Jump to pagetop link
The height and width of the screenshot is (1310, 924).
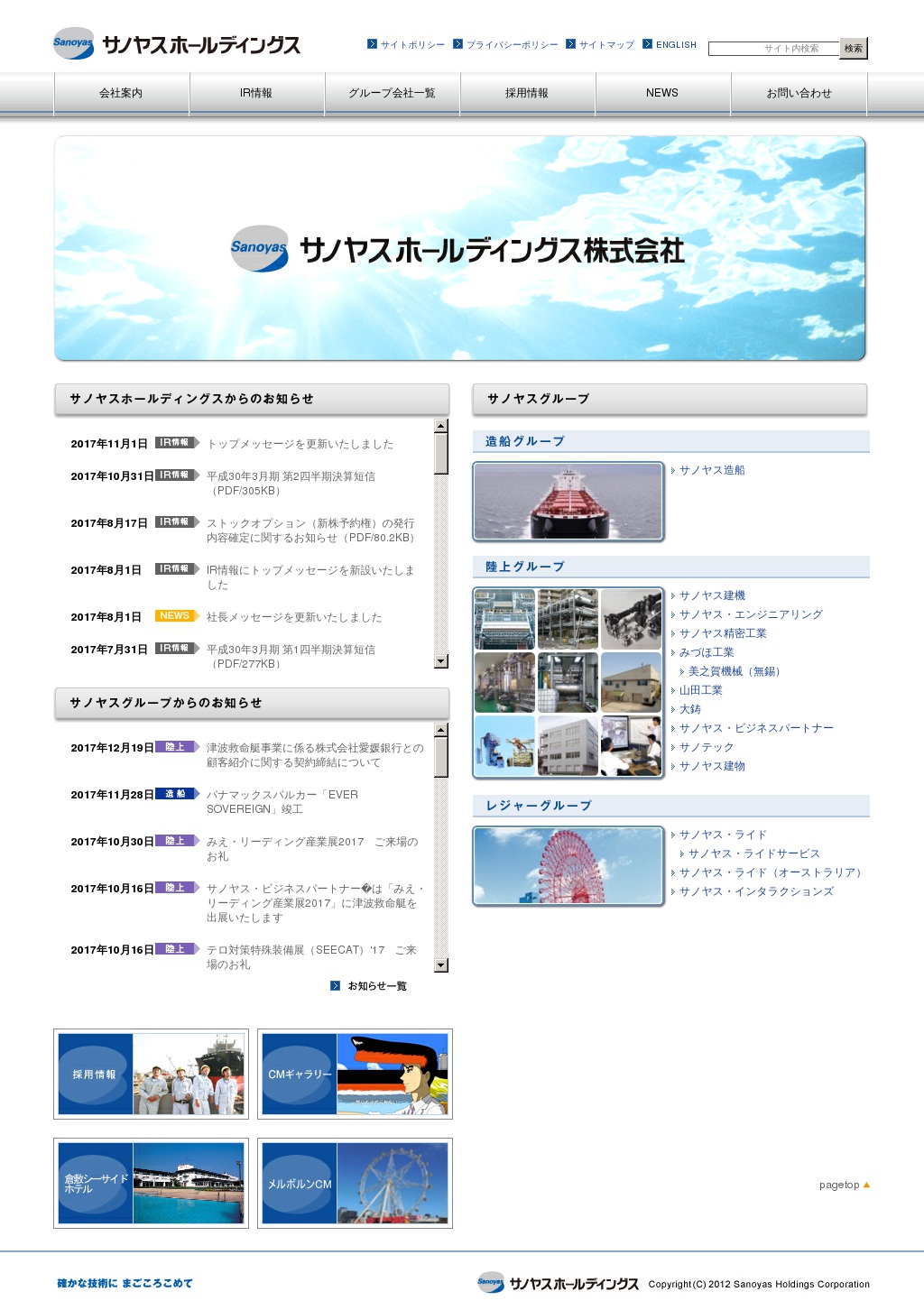[x=845, y=1185]
